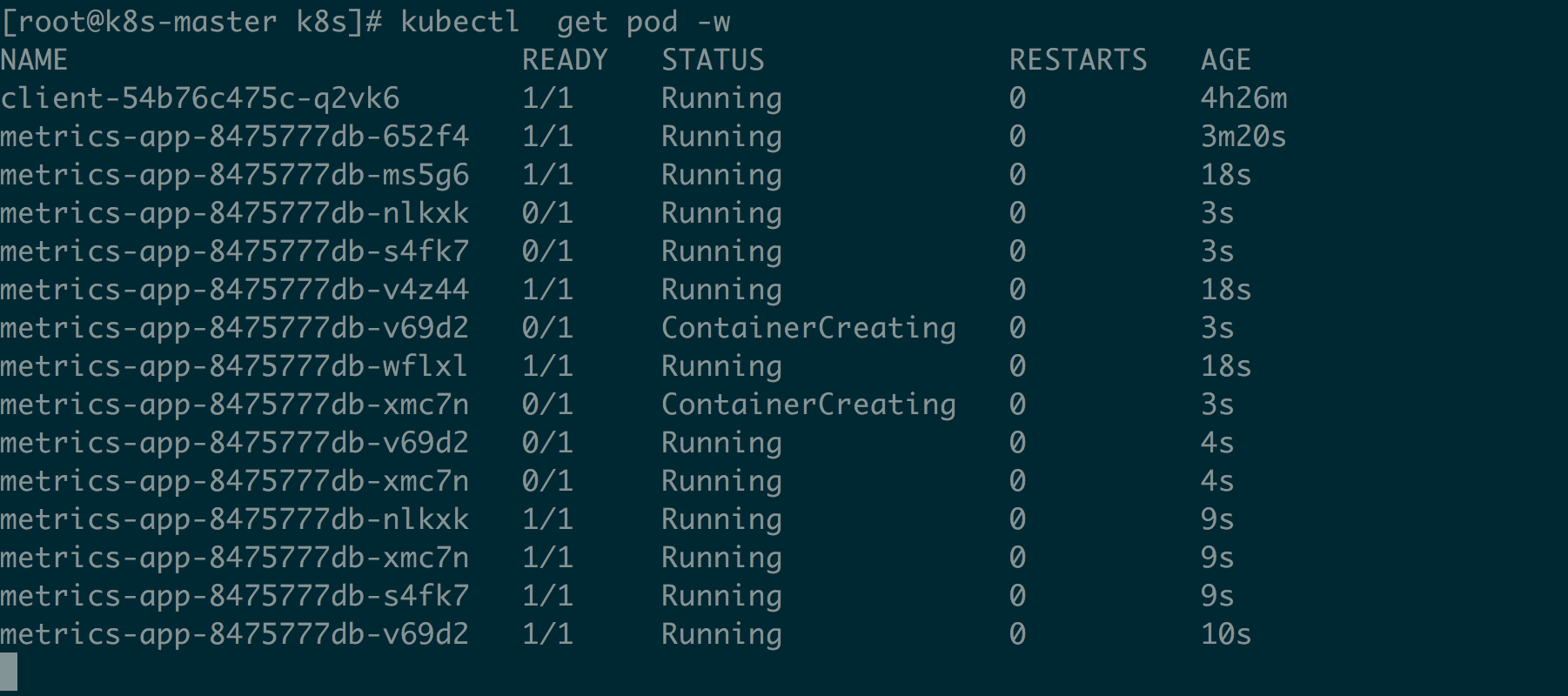1568x696 pixels.
Task: Click the 4h26m age value
Action: pyautogui.click(x=1243, y=98)
